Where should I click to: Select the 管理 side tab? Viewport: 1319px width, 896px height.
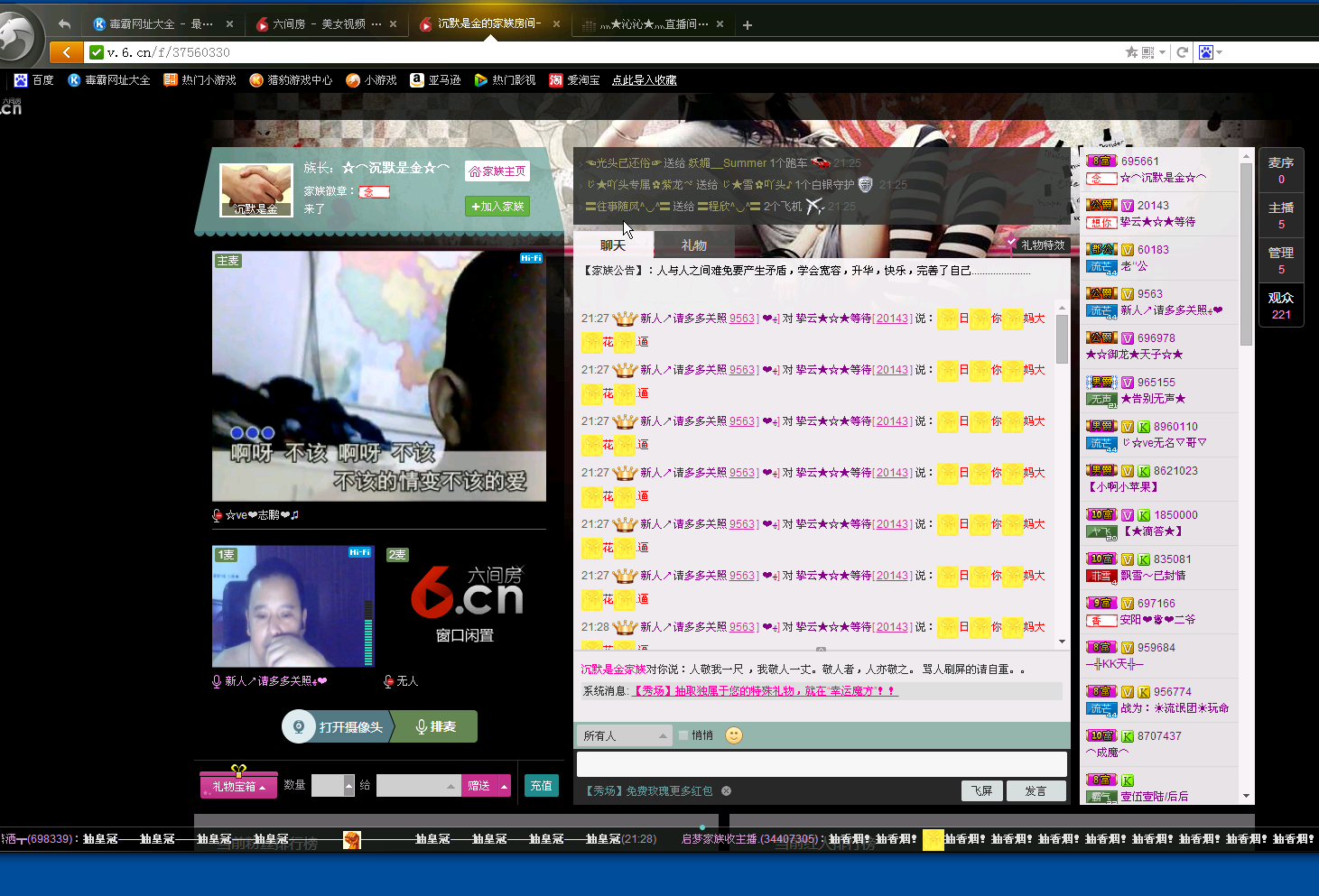click(1281, 260)
